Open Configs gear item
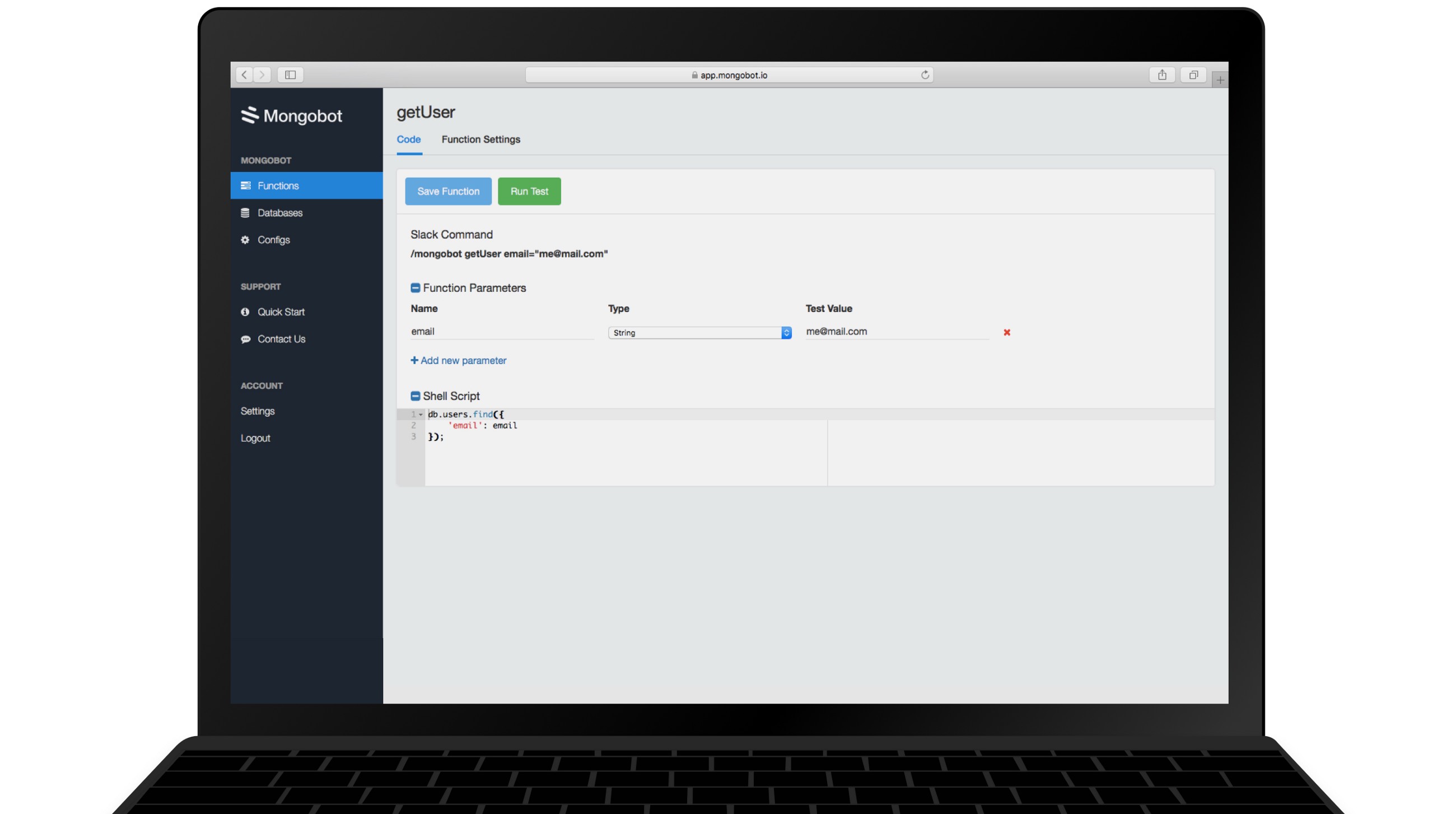This screenshot has height=814, width=1456. coord(273,240)
